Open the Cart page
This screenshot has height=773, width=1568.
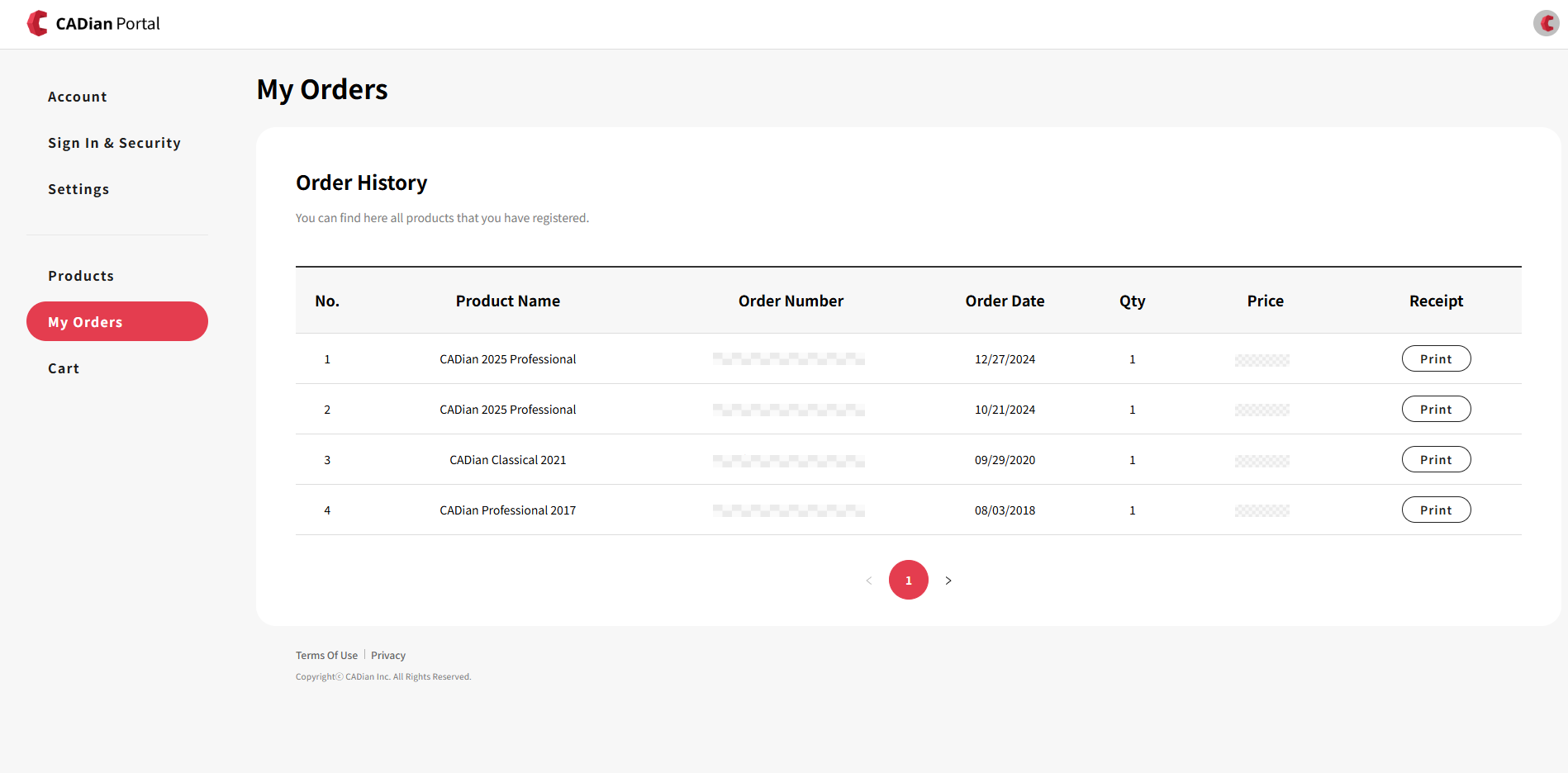(64, 368)
